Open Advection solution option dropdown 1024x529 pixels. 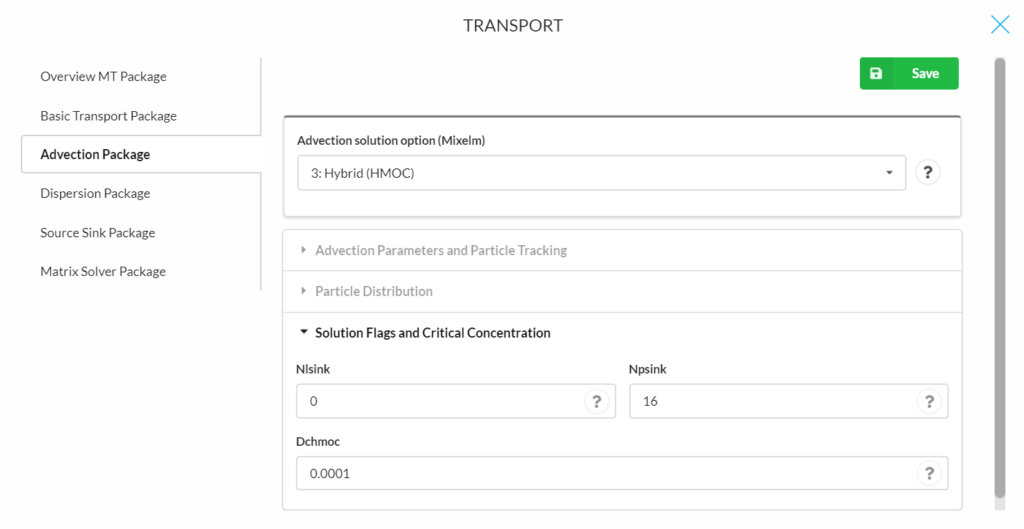pos(601,172)
